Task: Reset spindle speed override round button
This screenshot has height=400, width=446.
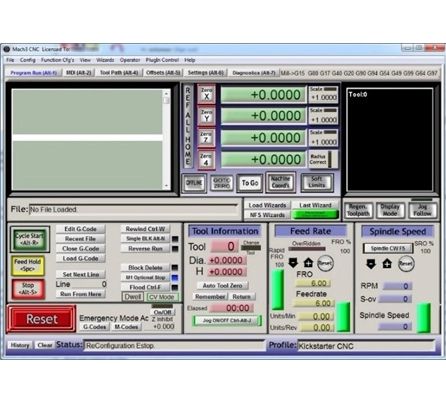Action: pyautogui.click(x=406, y=264)
